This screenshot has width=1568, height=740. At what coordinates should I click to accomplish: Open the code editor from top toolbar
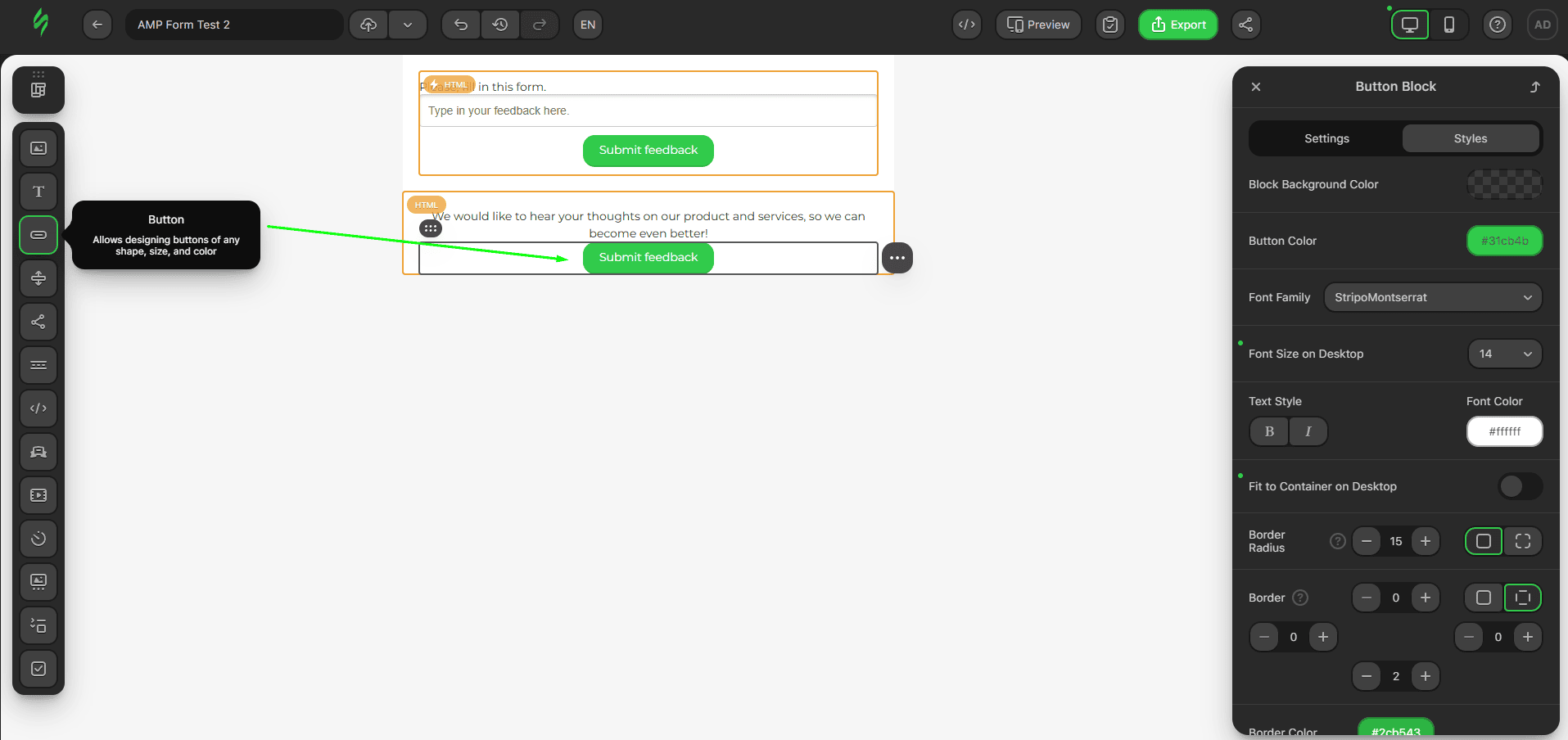coord(967,25)
